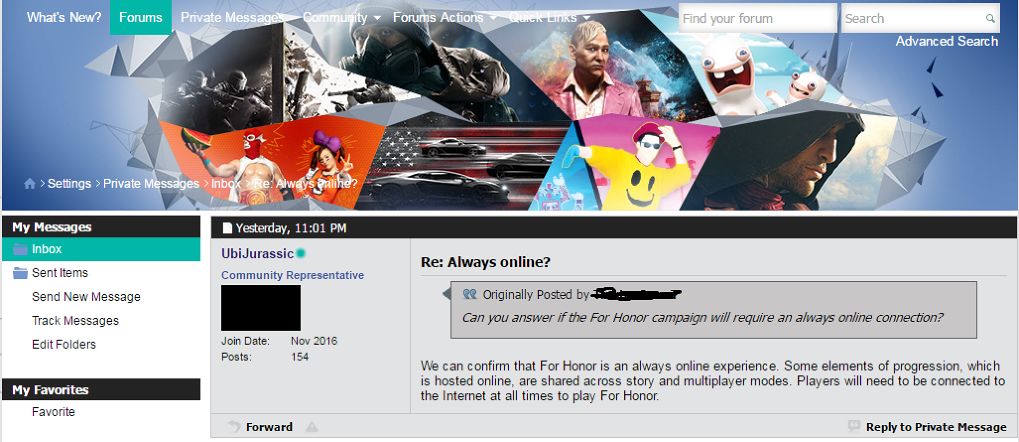Click the quote marks icon in quoted post
Image resolution: width=1019 pixels, height=442 pixels.
[x=469, y=294]
